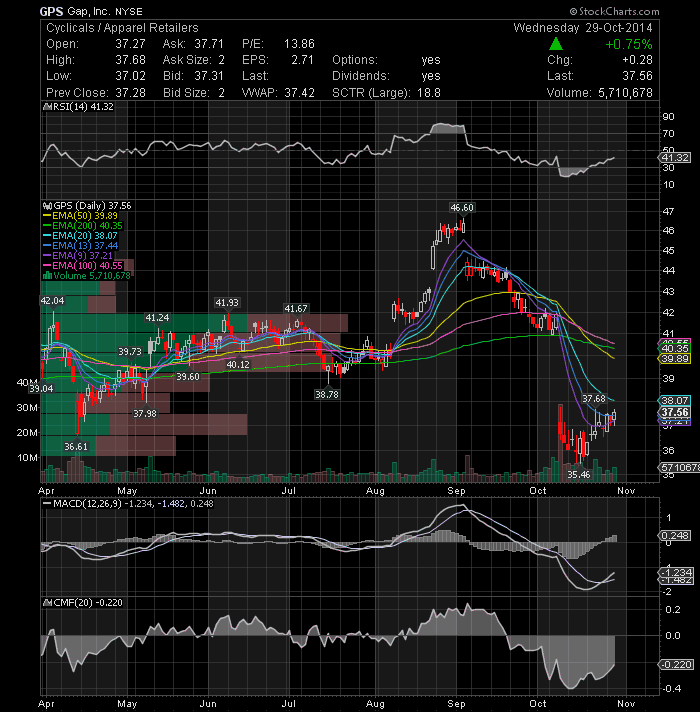Click the 36.61 April low label
The image size is (700, 712).
pyautogui.click(x=76, y=447)
